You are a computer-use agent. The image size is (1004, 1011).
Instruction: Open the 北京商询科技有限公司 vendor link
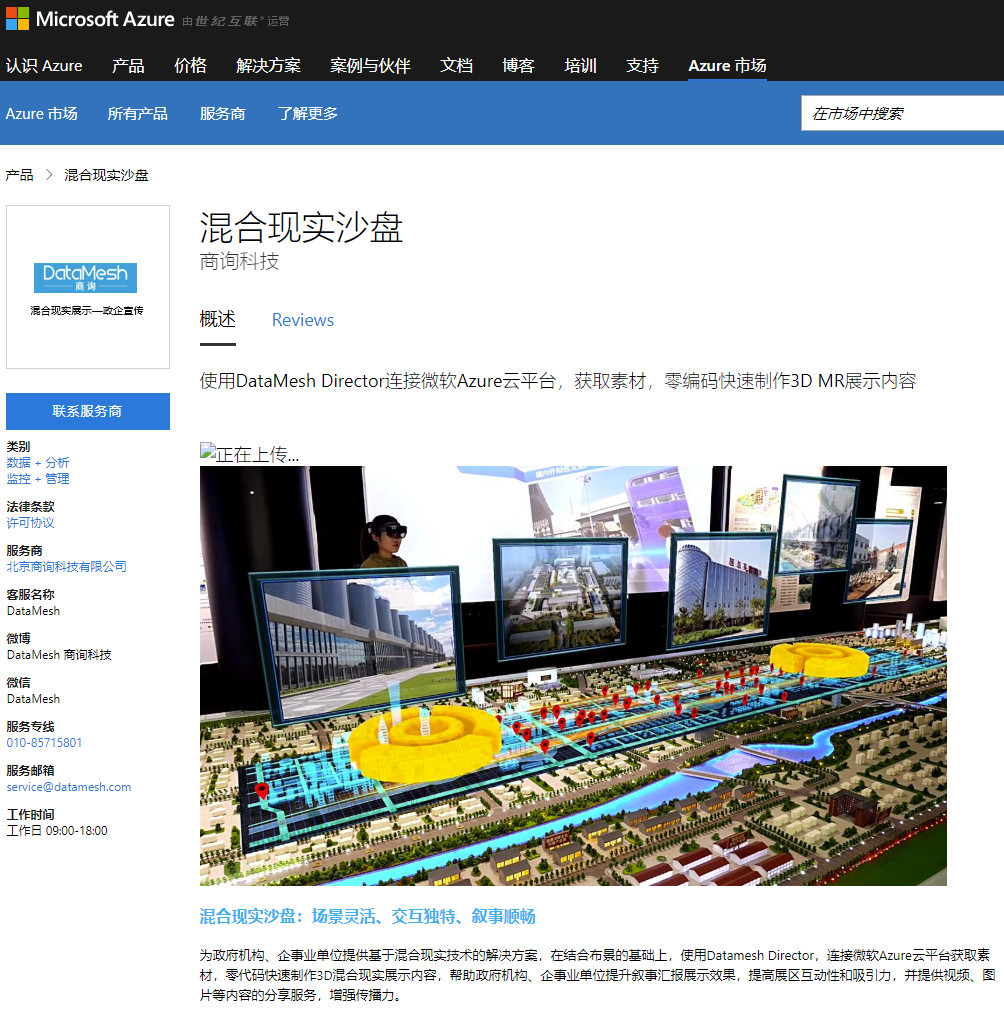pos(66,566)
